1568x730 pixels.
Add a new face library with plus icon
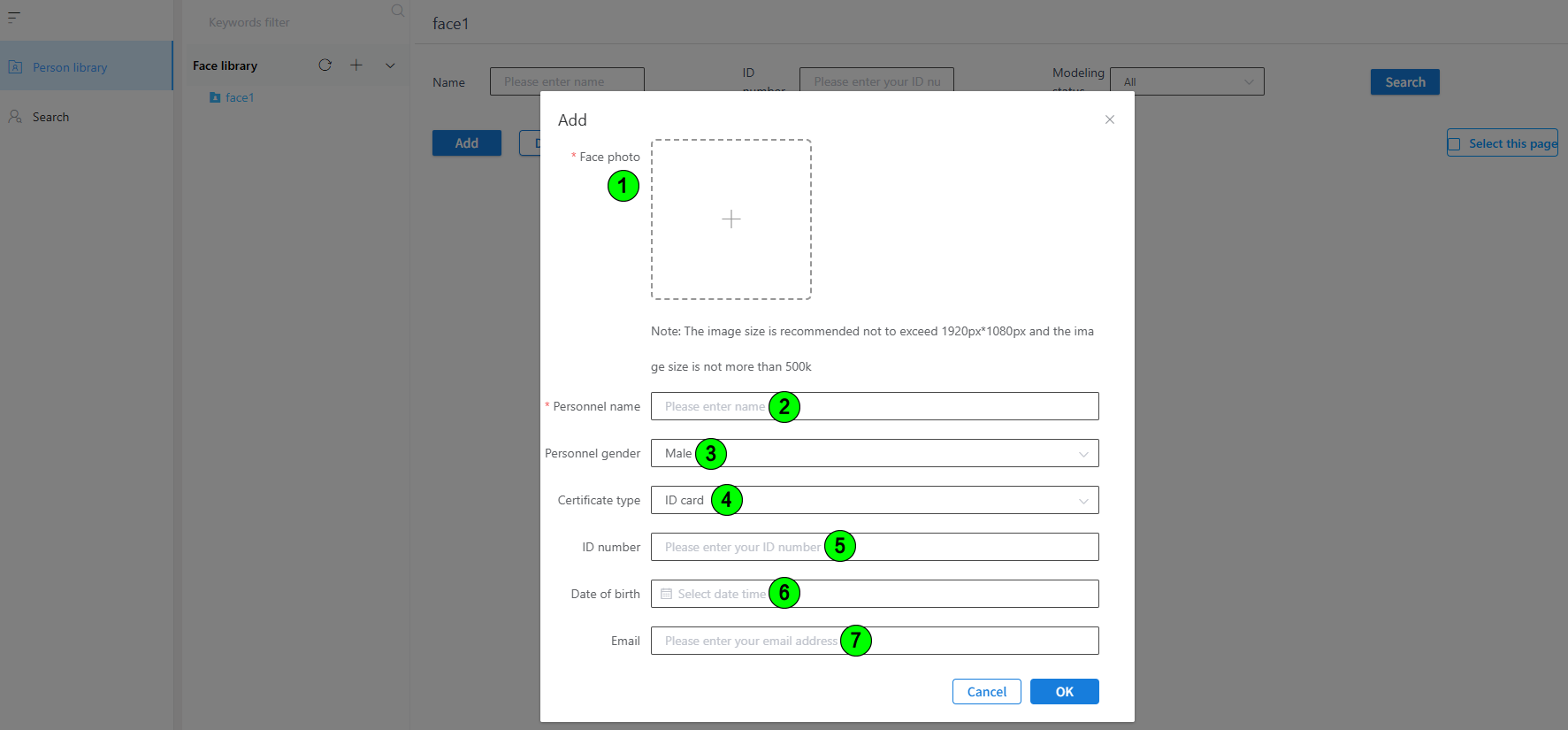pos(356,65)
